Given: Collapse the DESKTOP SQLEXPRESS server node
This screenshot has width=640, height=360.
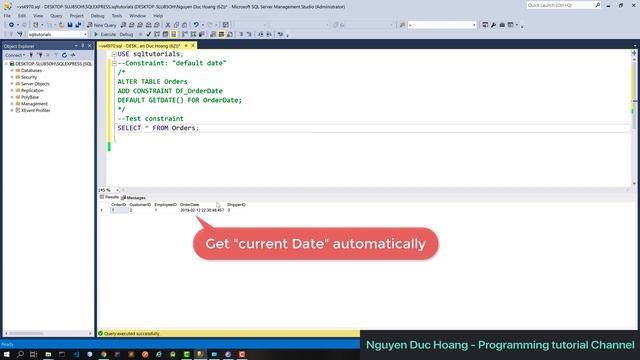Looking at the screenshot, I should tap(6, 64).
